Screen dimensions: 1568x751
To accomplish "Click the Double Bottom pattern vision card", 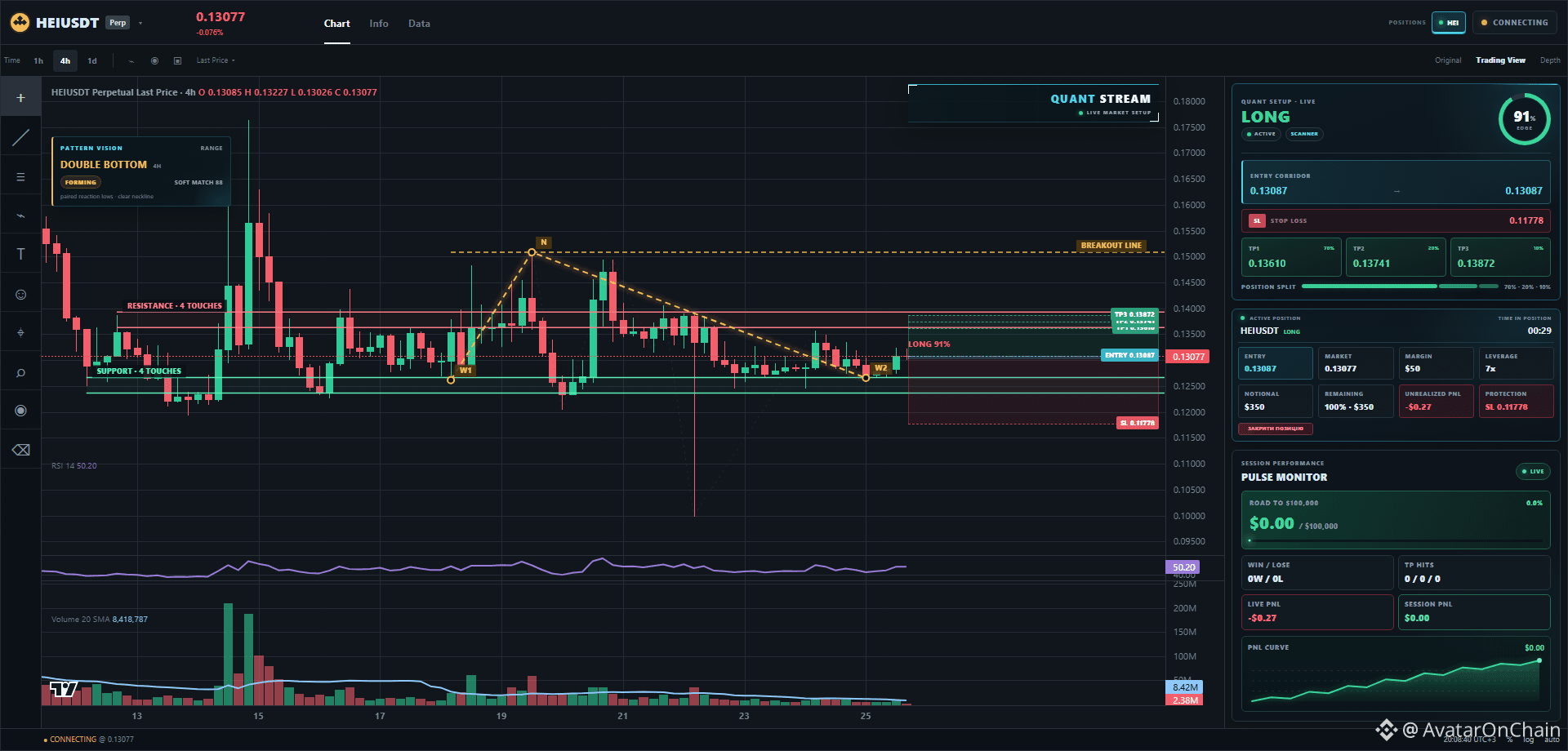I will click(141, 171).
